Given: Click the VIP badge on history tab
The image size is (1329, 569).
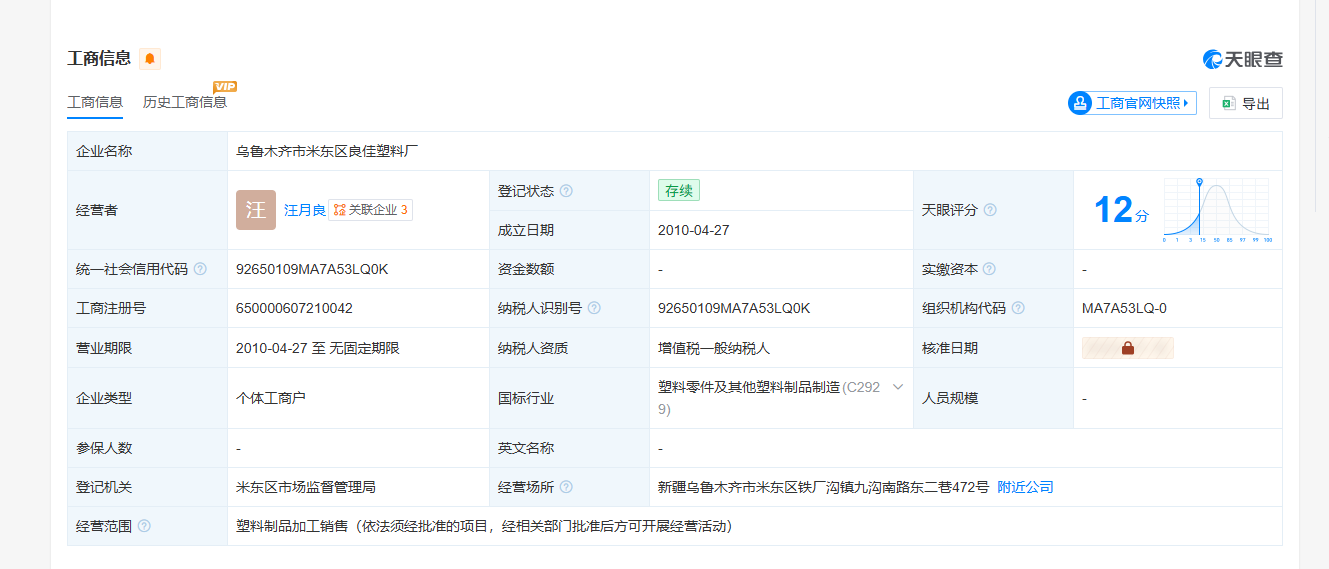Looking at the screenshot, I should click(x=225, y=87).
